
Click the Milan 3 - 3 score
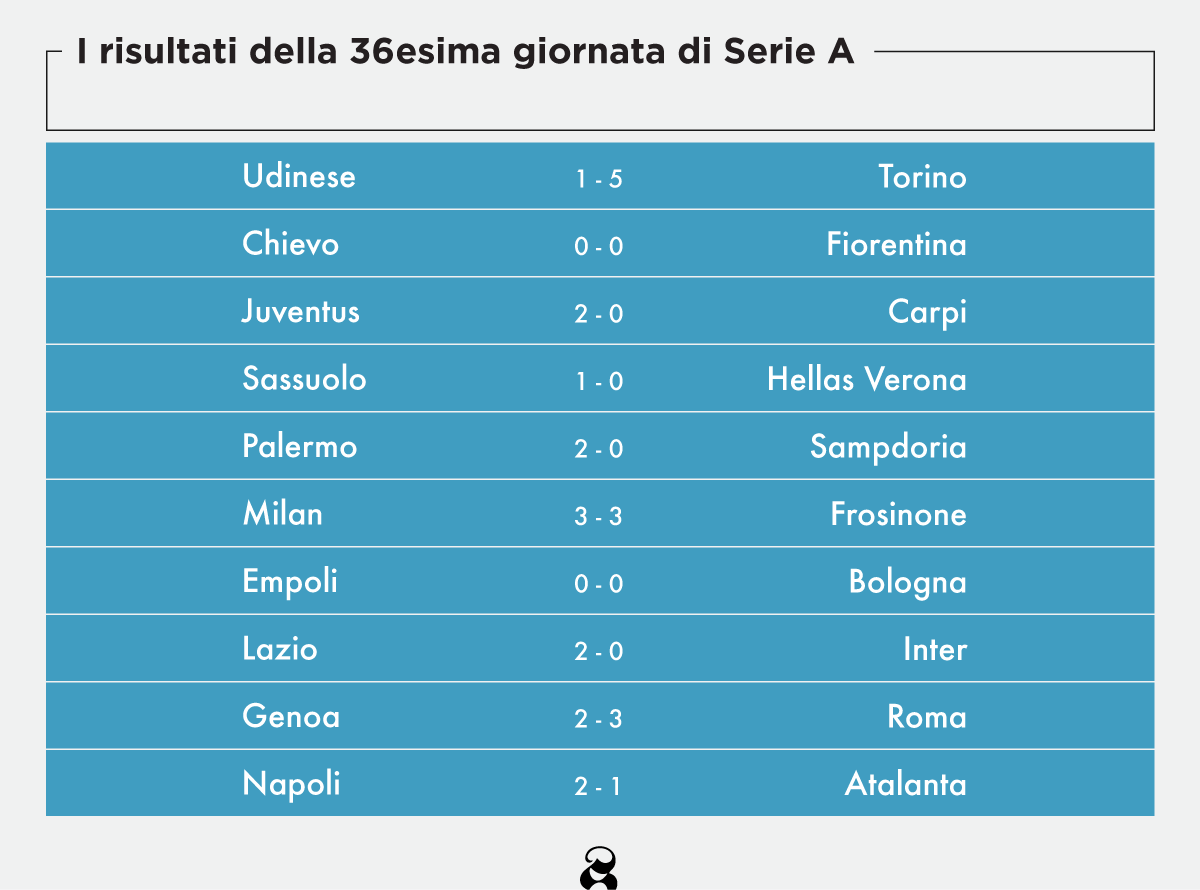tap(599, 516)
